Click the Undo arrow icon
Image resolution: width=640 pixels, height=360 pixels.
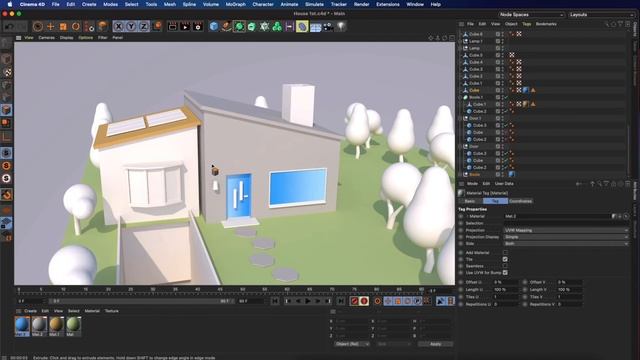click(x=9, y=27)
